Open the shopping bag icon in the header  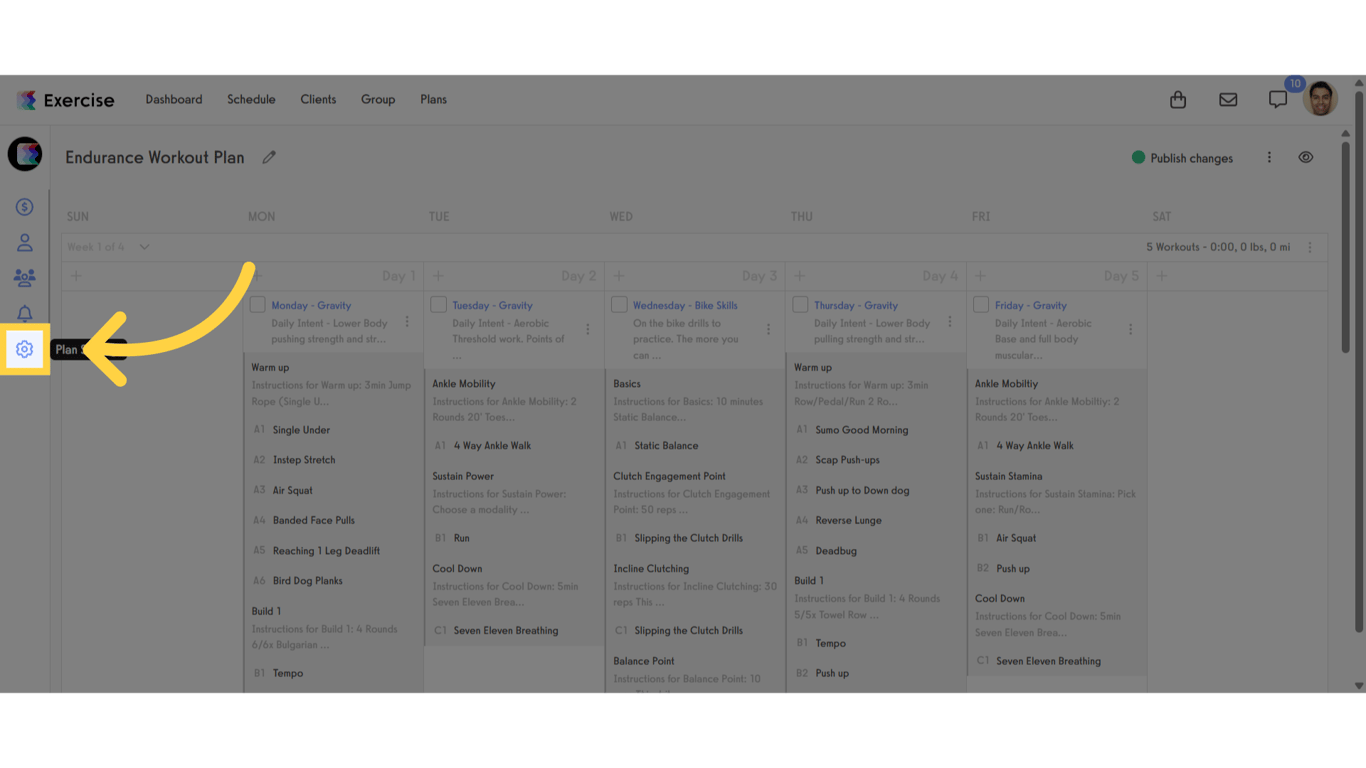[1177, 99]
